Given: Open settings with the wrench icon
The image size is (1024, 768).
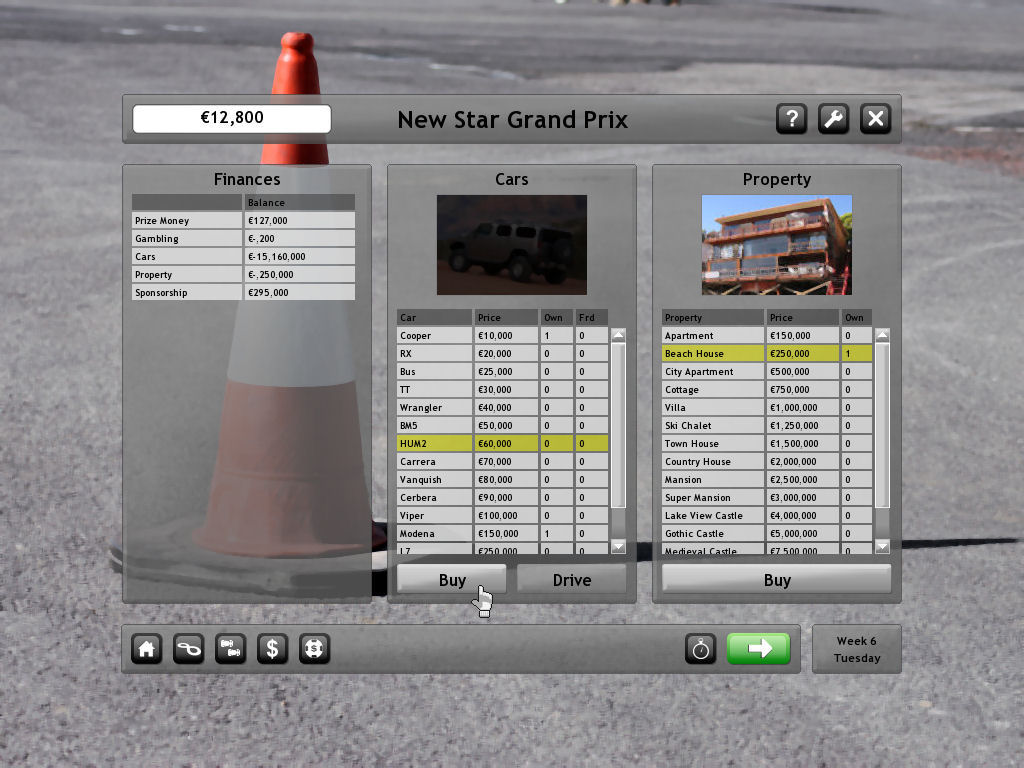Looking at the screenshot, I should (x=833, y=119).
